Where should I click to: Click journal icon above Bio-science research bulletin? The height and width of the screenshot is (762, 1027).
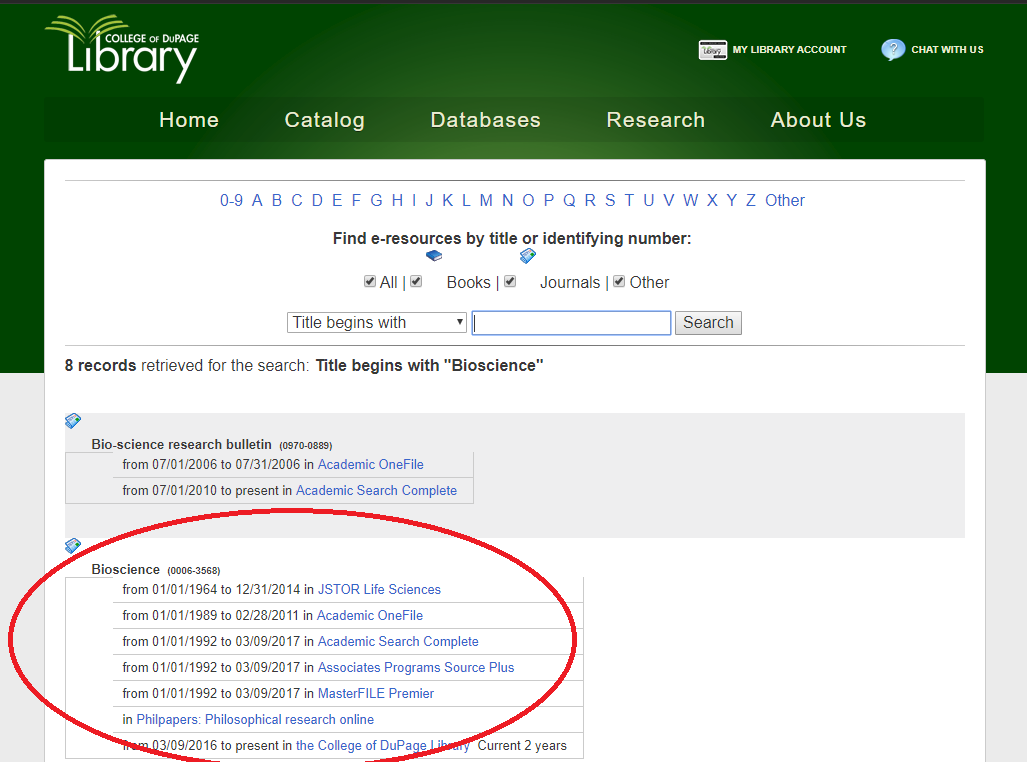[73, 421]
